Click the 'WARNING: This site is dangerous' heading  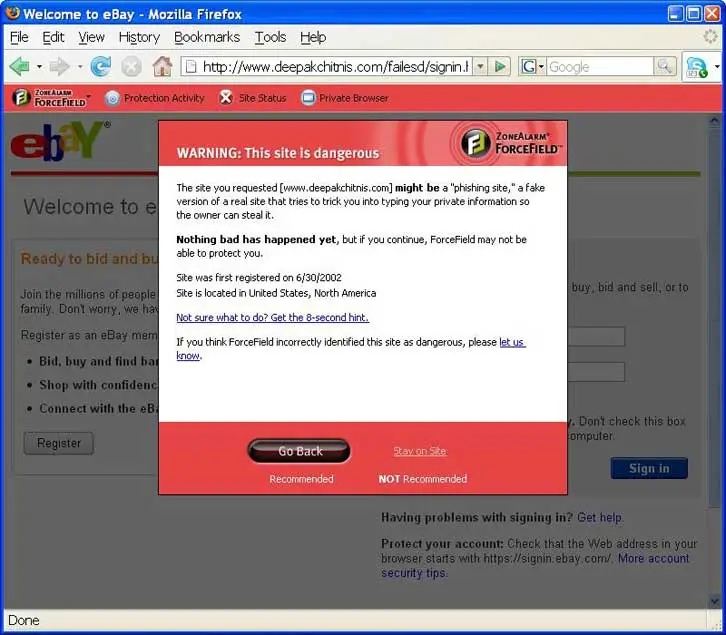(x=278, y=153)
